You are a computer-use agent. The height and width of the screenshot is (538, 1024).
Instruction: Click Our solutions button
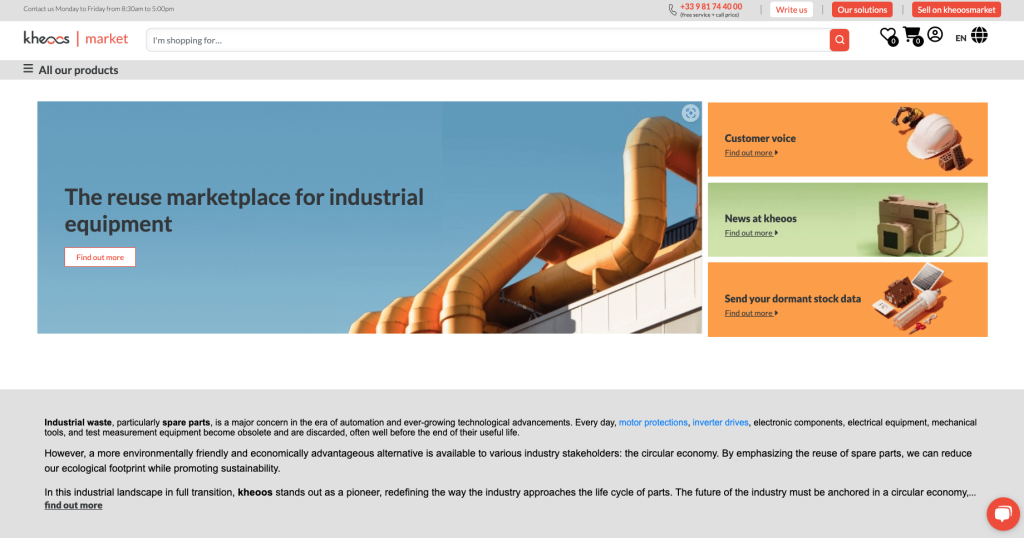coord(862,10)
